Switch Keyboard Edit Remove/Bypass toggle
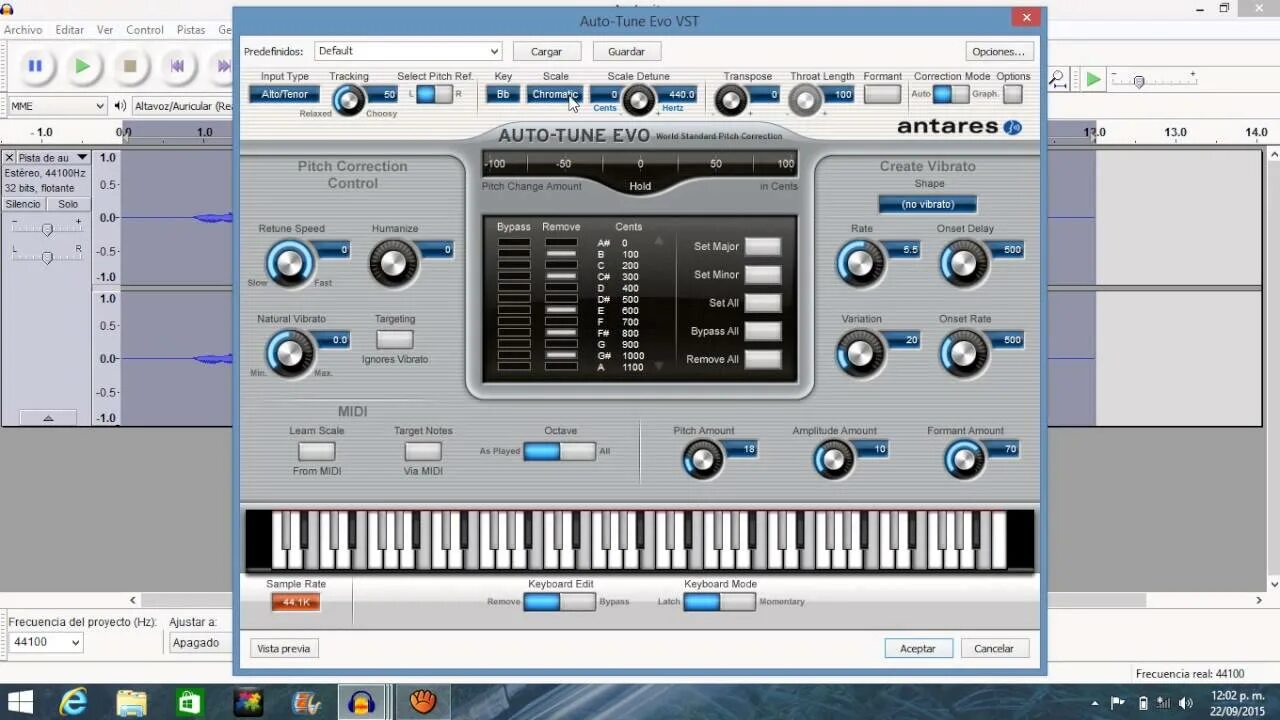This screenshot has width=1280, height=720. click(x=560, y=601)
